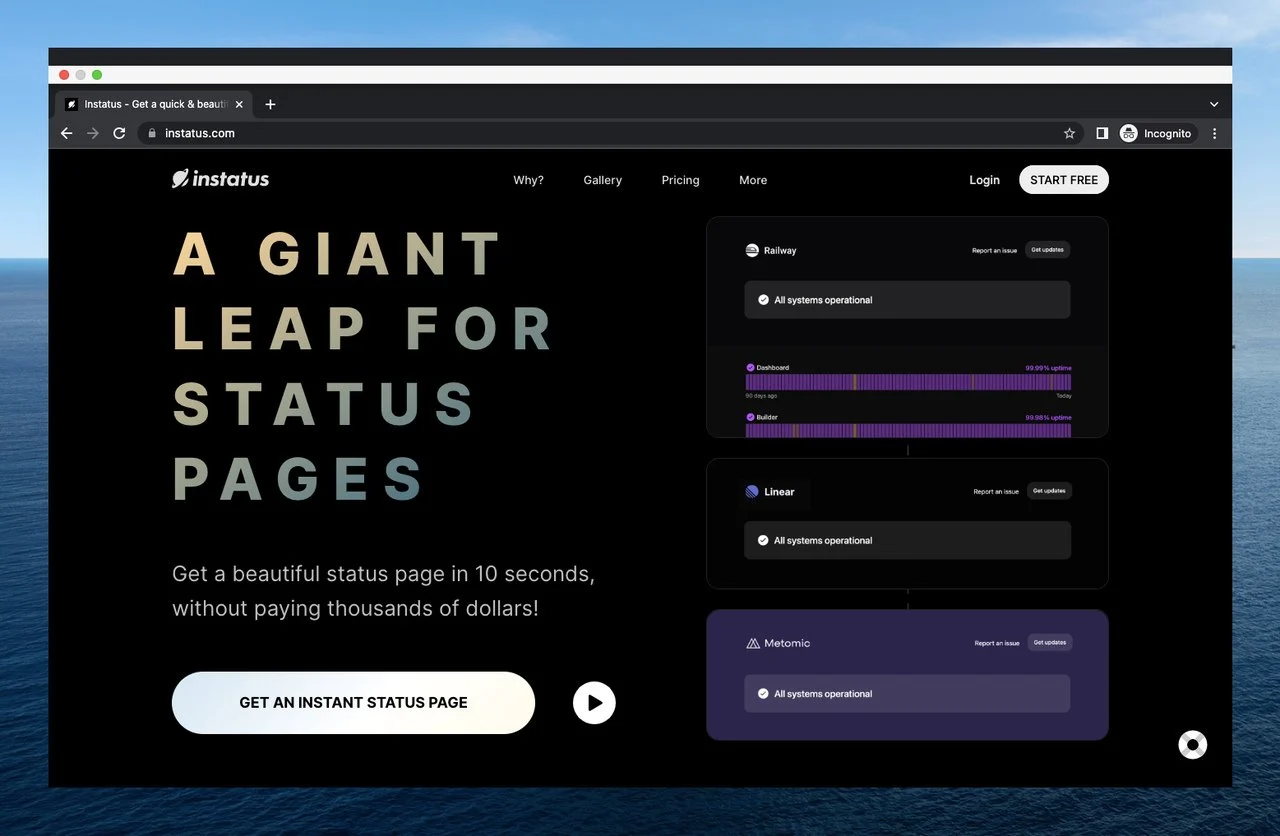Click the instatus.com address bar

[x=610, y=133]
